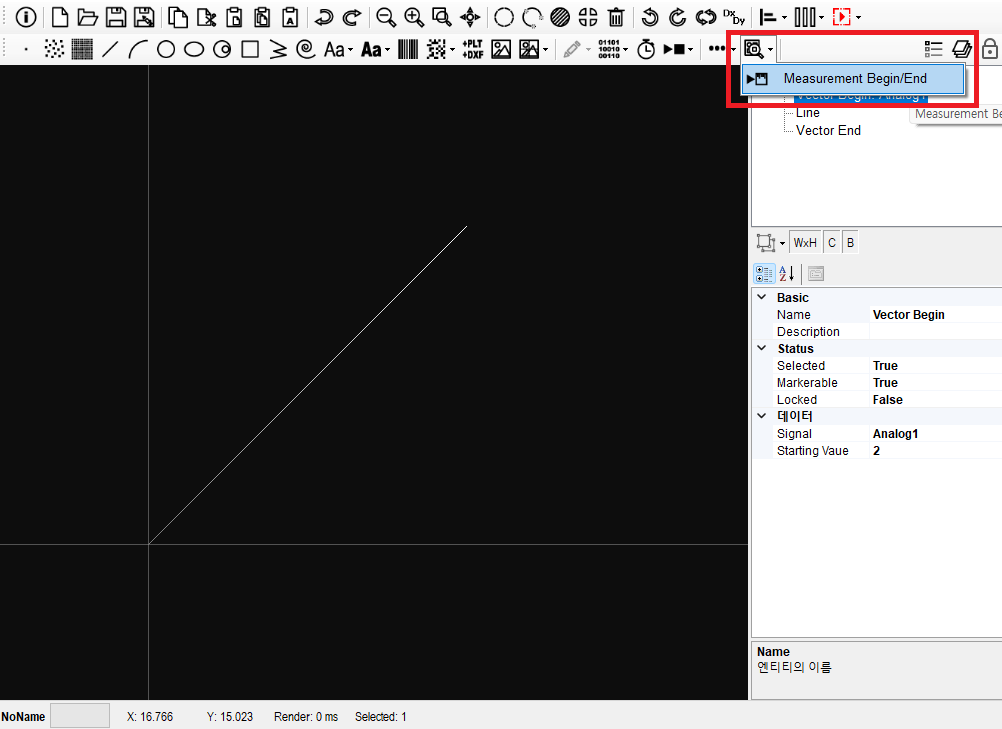The width and height of the screenshot is (1002, 729).
Task: Create a new document
Action: point(59,17)
